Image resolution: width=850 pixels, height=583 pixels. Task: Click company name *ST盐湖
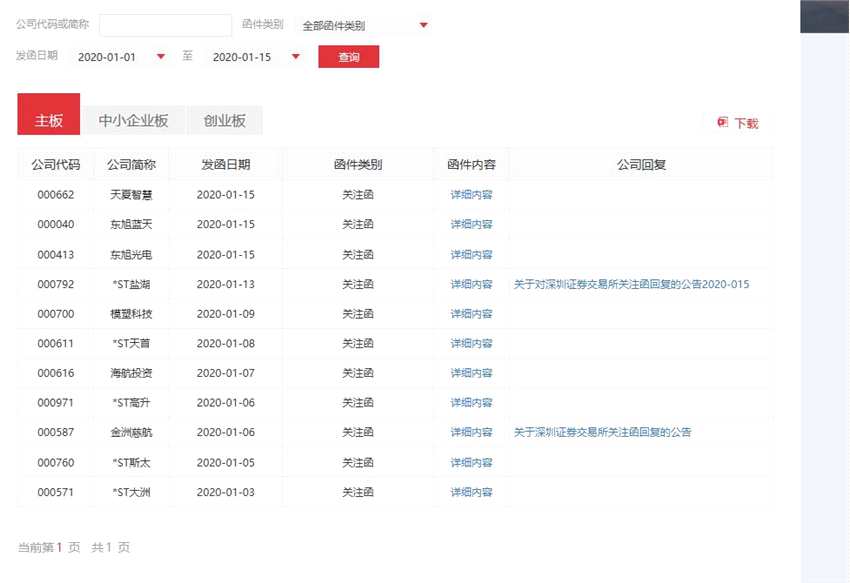[131, 284]
